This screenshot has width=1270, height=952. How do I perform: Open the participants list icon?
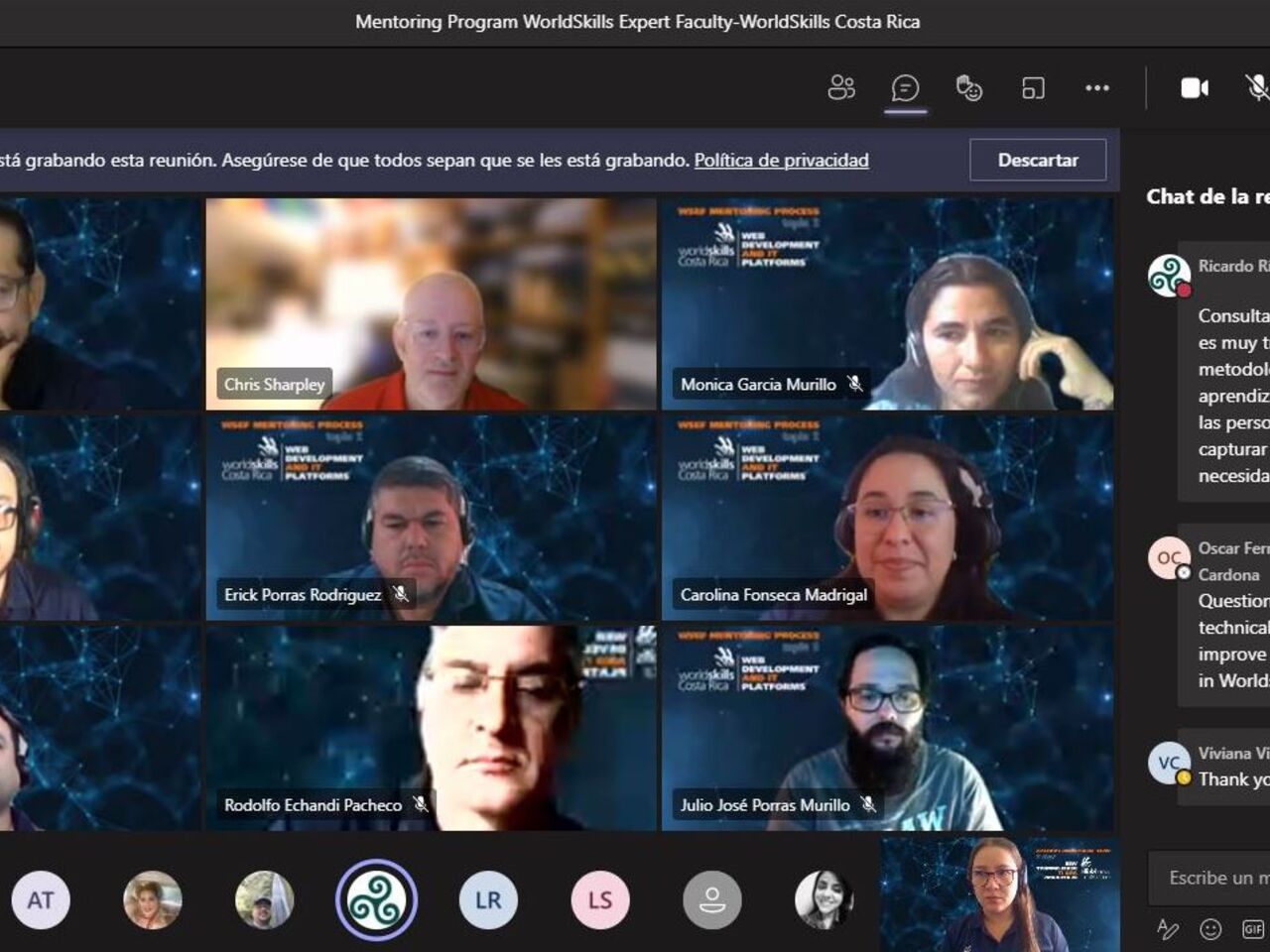(x=841, y=88)
